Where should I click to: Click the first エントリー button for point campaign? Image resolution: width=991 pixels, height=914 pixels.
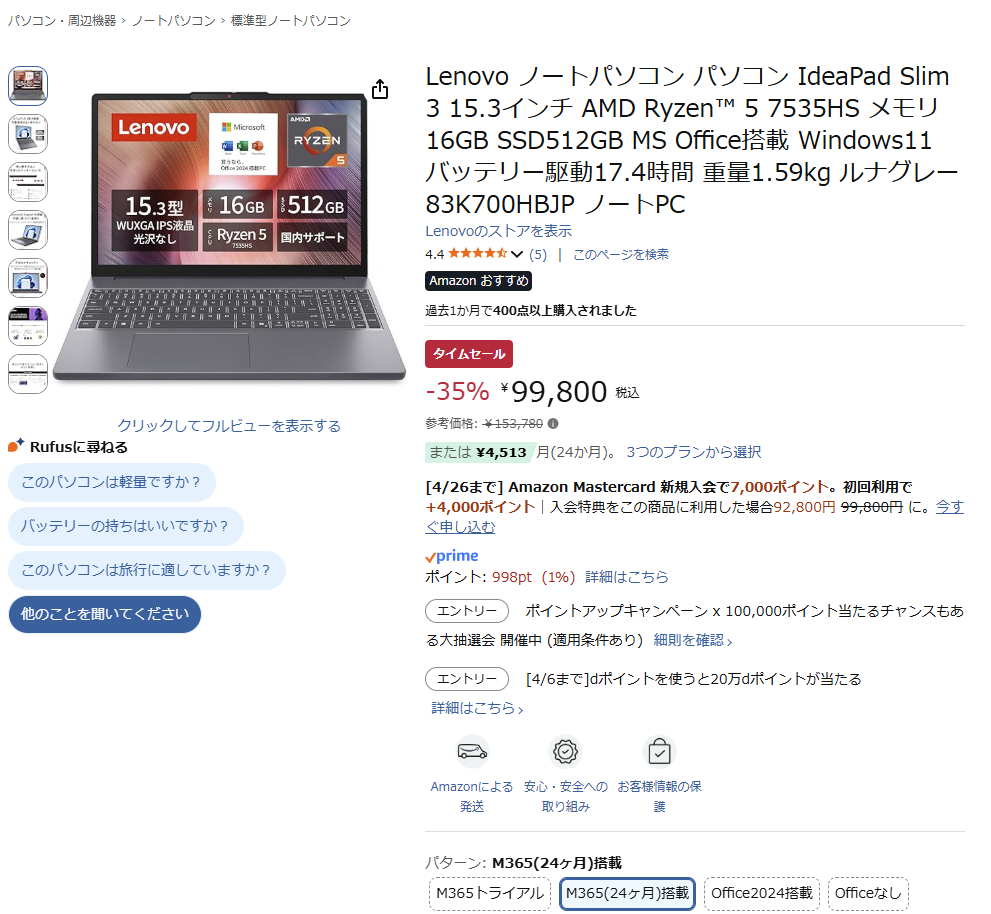click(467, 611)
